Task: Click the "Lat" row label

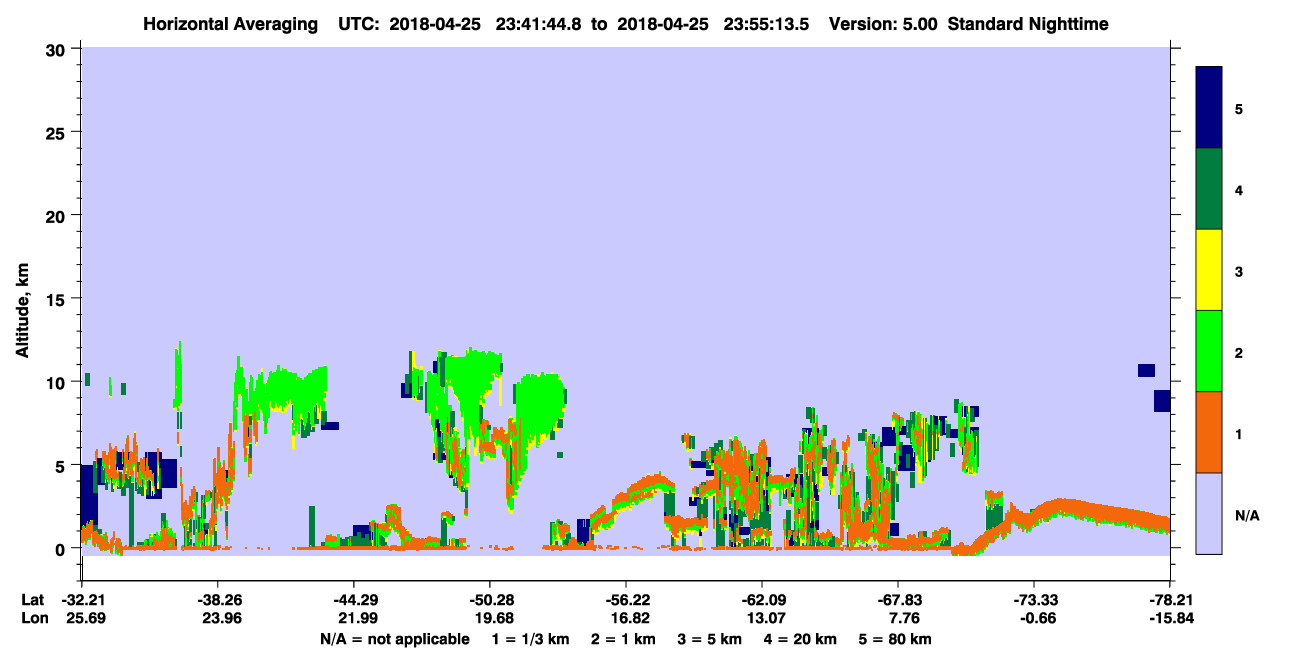Action: pos(33,600)
